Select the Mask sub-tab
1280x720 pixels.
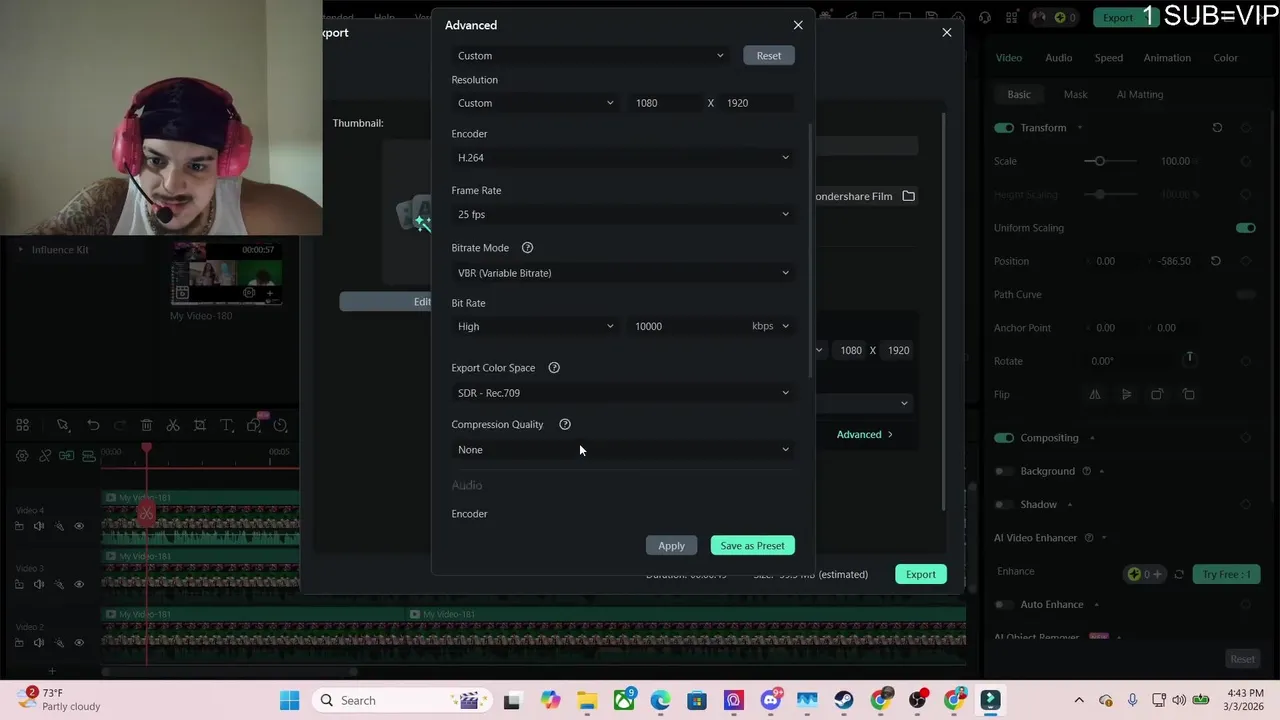[1075, 94]
